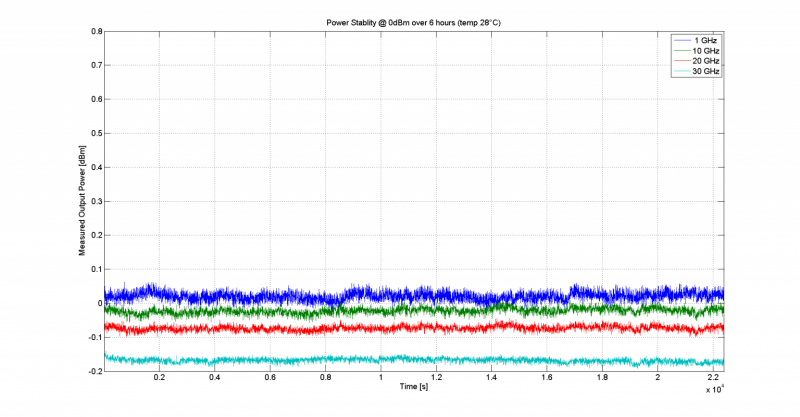Click the 0.5 tick label on y-axis
The image size is (800, 417).
pyautogui.click(x=97, y=133)
